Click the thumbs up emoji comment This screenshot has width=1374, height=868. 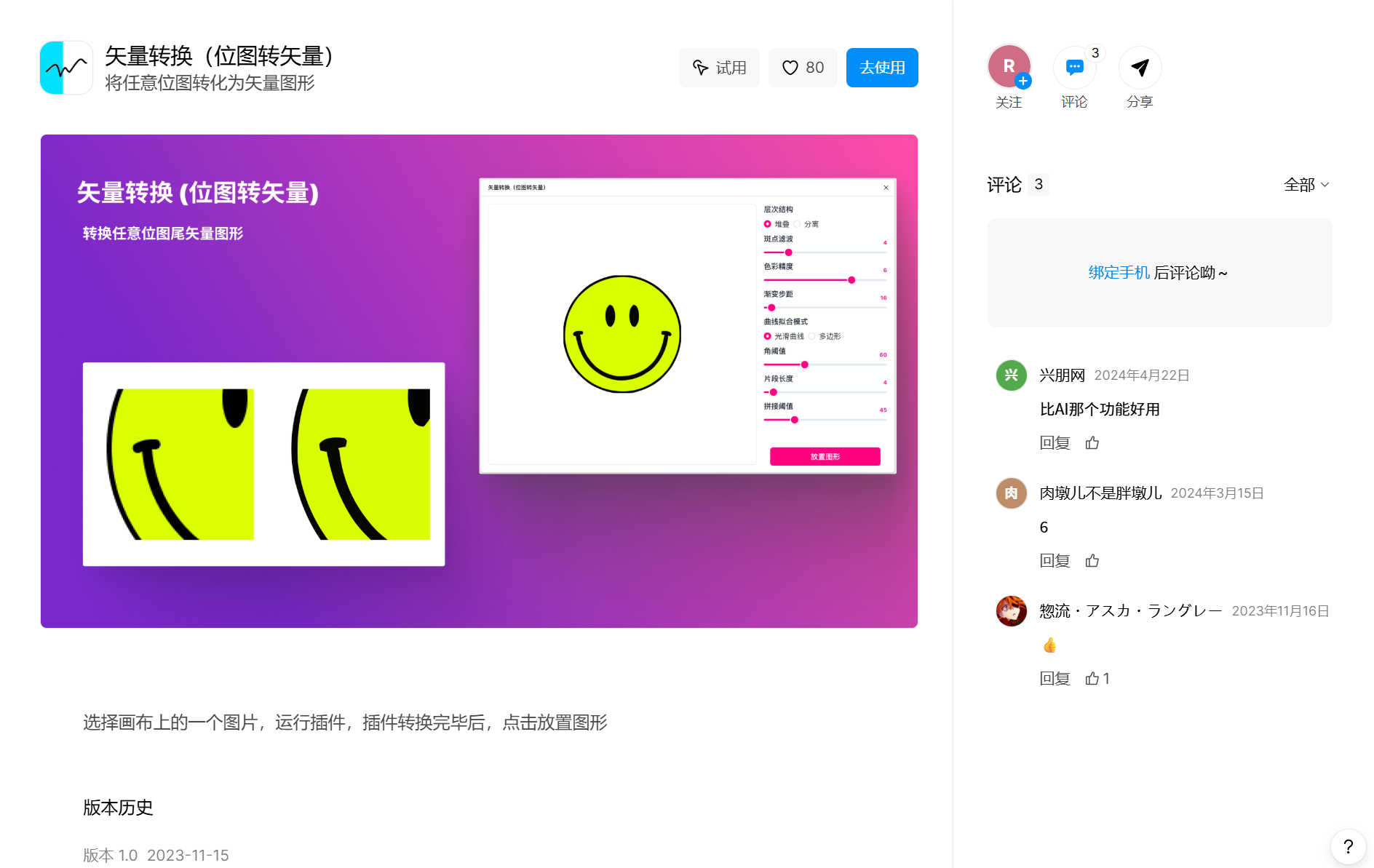1049,645
